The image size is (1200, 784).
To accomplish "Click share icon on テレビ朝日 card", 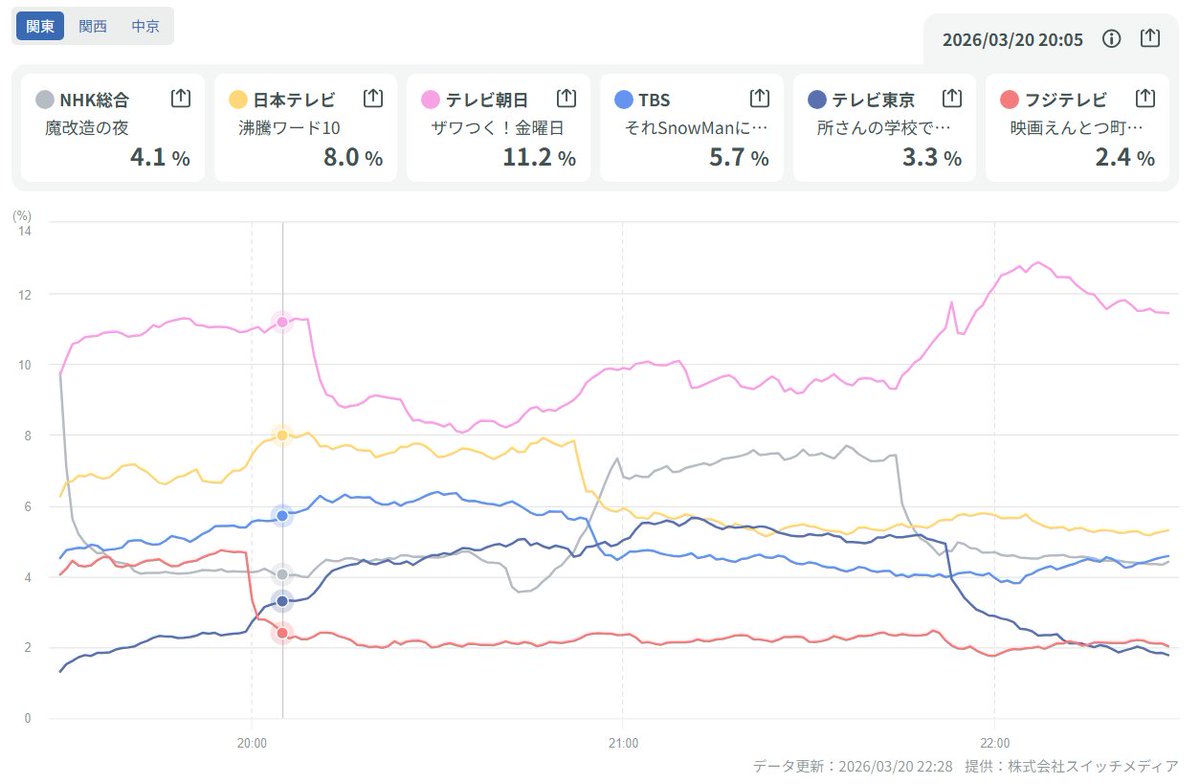I will (x=566, y=98).
